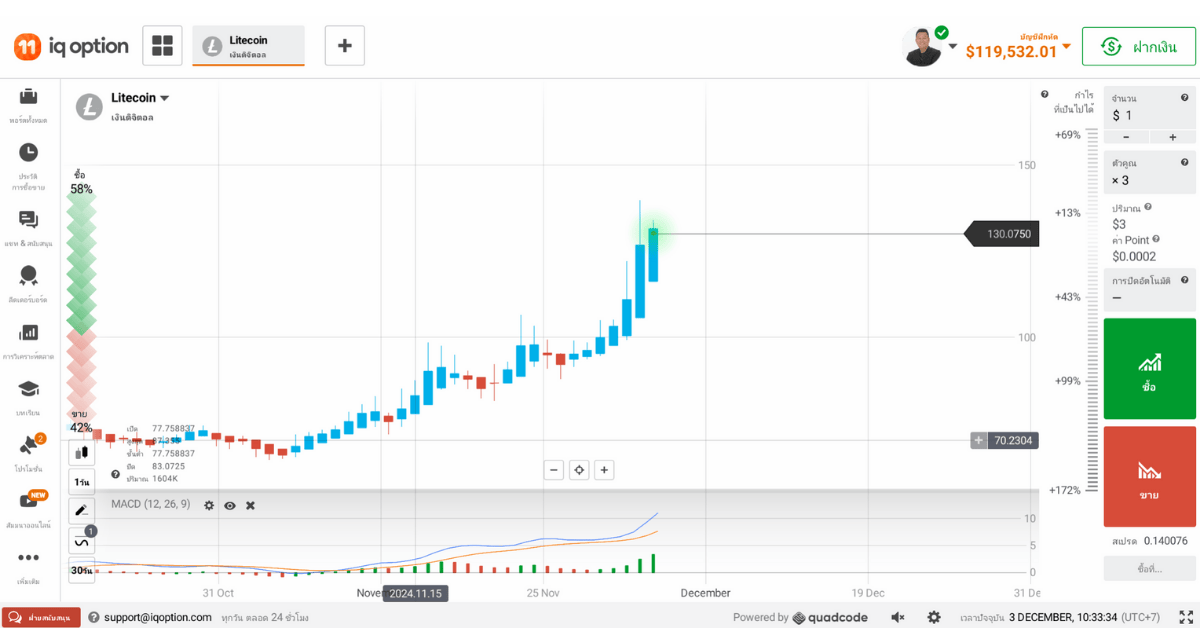Decrease amount with minus stepper
1200x628 pixels.
(1126, 137)
